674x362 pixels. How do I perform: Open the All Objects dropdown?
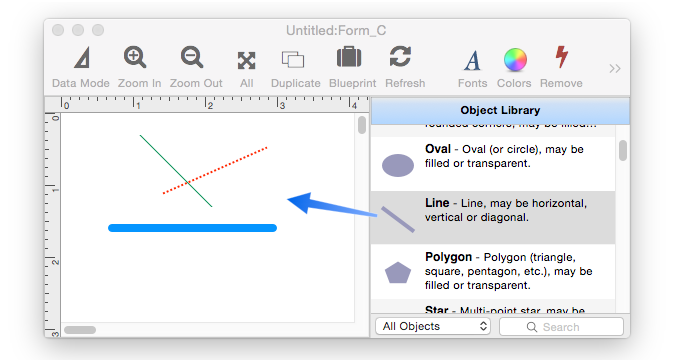433,326
